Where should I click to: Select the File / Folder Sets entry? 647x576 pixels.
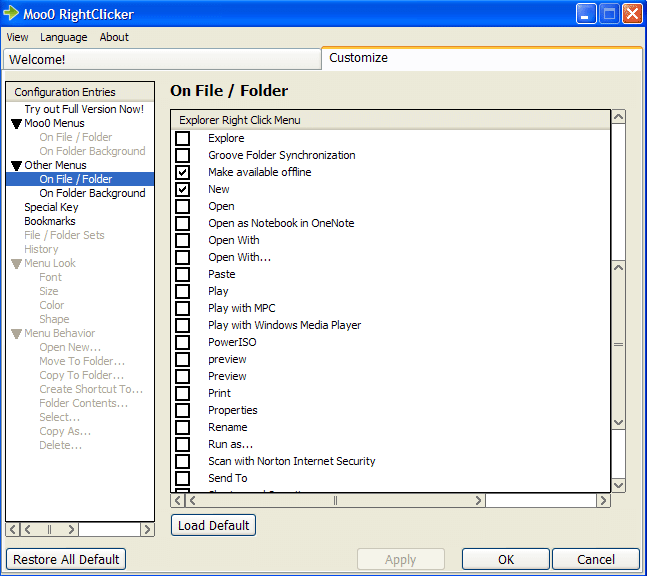[x=64, y=235]
